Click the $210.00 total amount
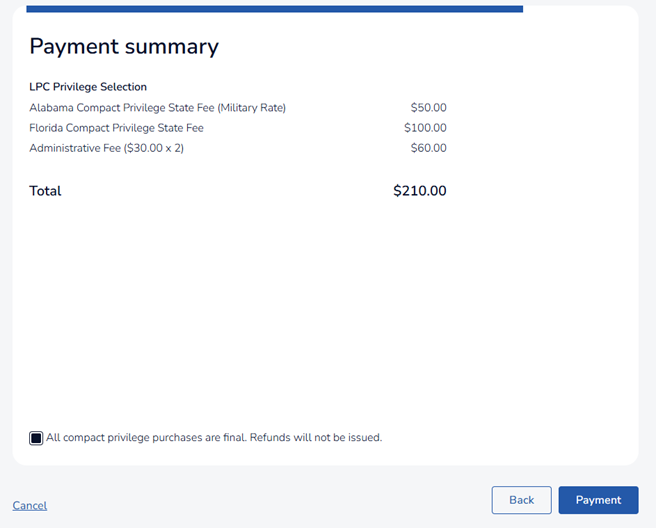Screen dimensions: 656x528 tap(420, 191)
